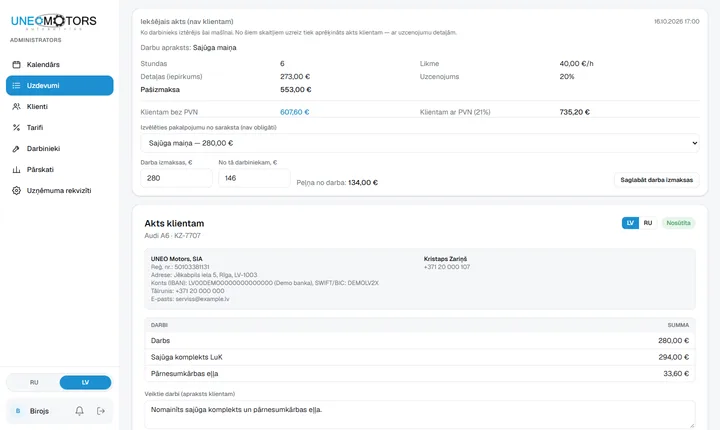
Task: Click the Uzdevumi list icon
Action: [17, 85]
